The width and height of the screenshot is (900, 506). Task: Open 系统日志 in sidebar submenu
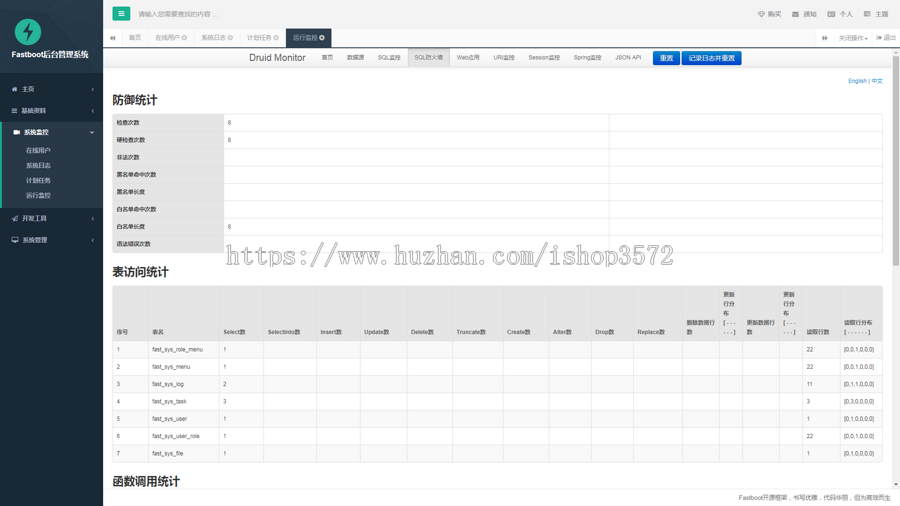[38, 165]
